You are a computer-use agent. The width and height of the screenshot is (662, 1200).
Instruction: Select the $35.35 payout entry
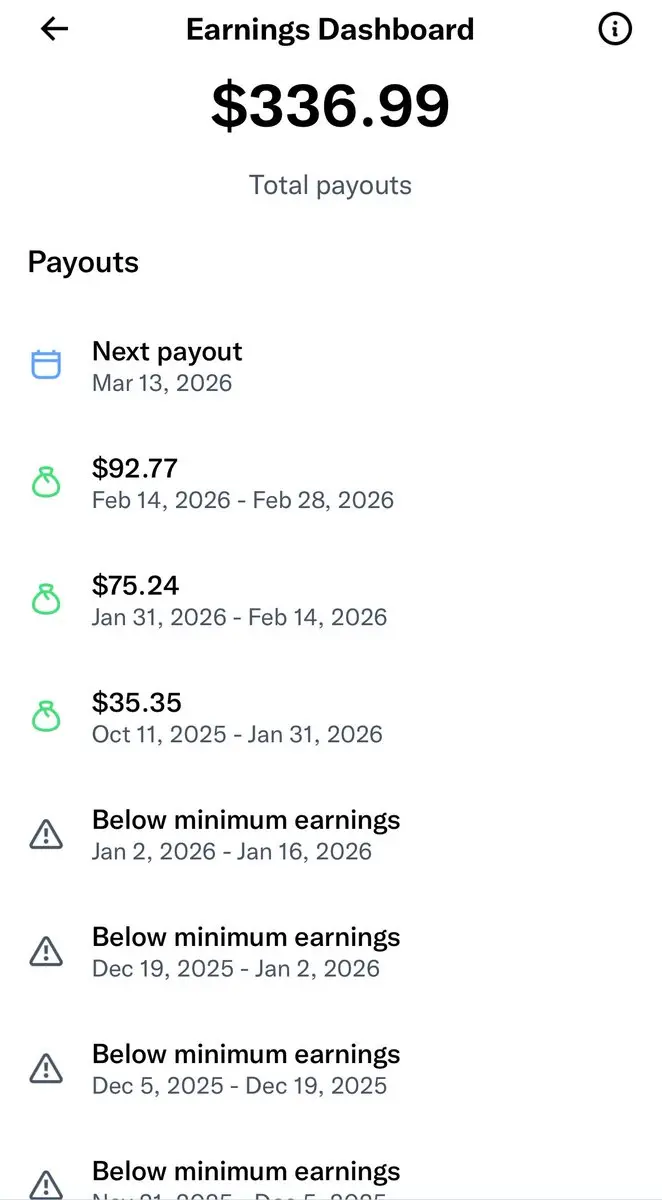(x=236, y=717)
